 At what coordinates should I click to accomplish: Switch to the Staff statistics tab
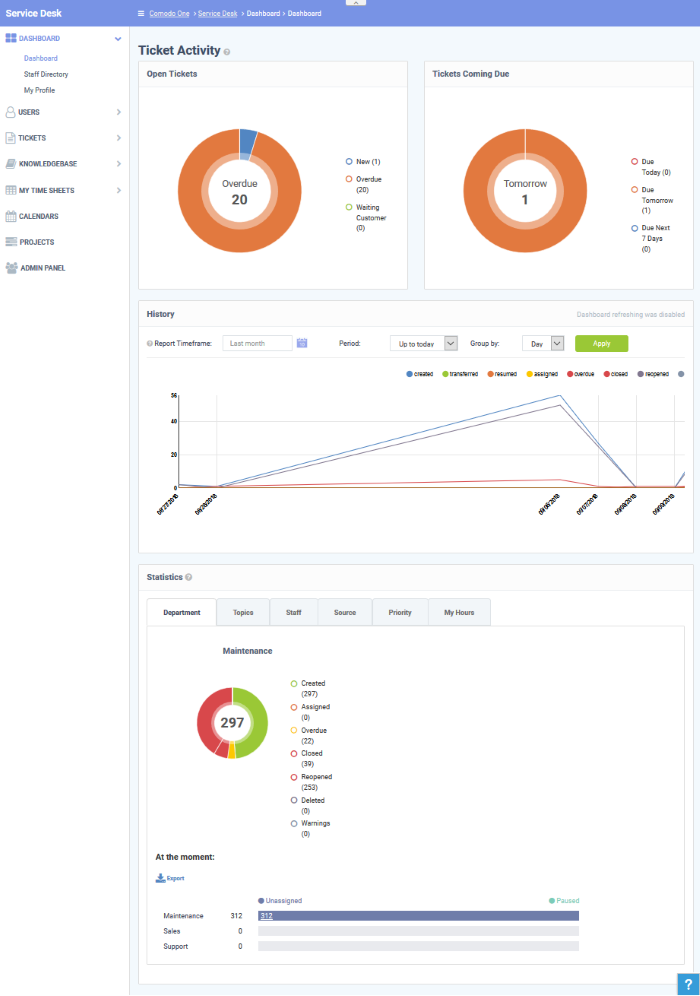293,612
